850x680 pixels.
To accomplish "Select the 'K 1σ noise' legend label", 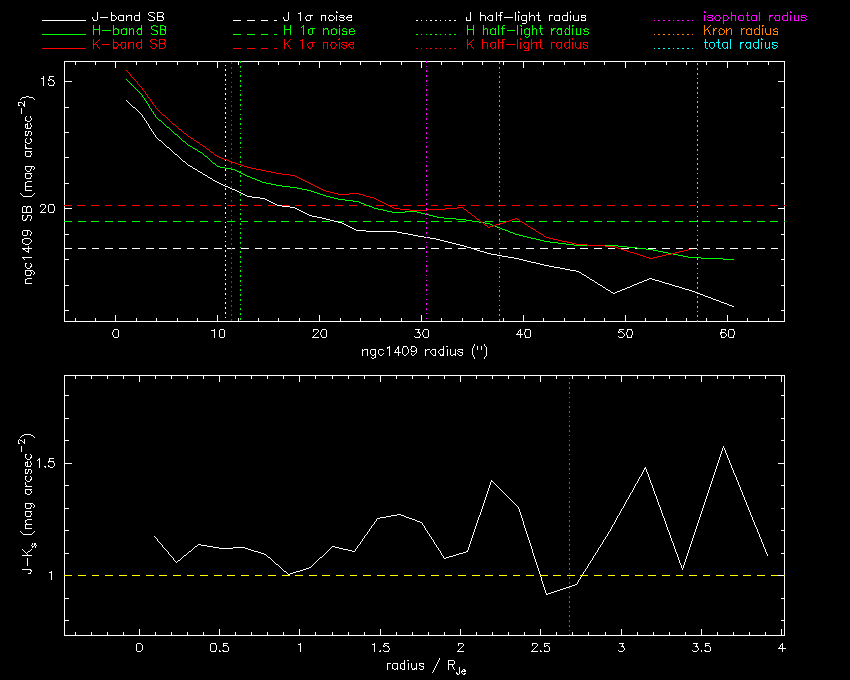I will pos(319,46).
